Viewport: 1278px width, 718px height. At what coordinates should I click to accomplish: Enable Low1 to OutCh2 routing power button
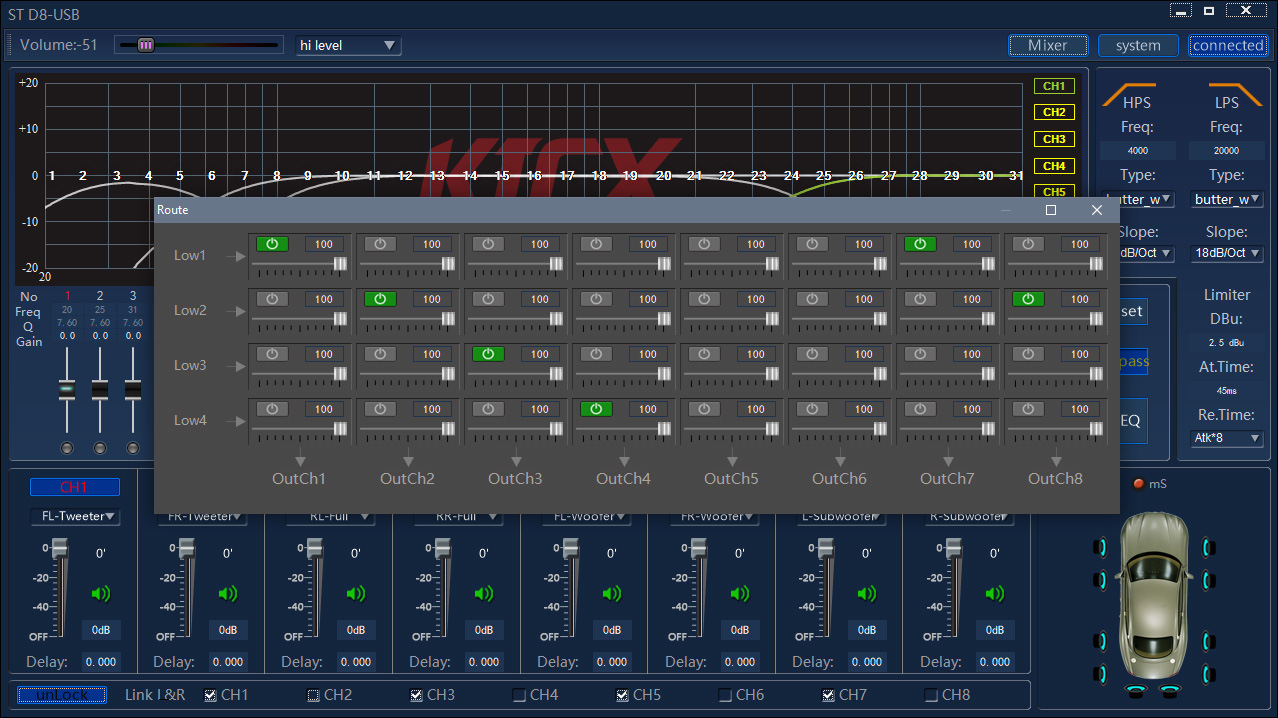(x=379, y=244)
